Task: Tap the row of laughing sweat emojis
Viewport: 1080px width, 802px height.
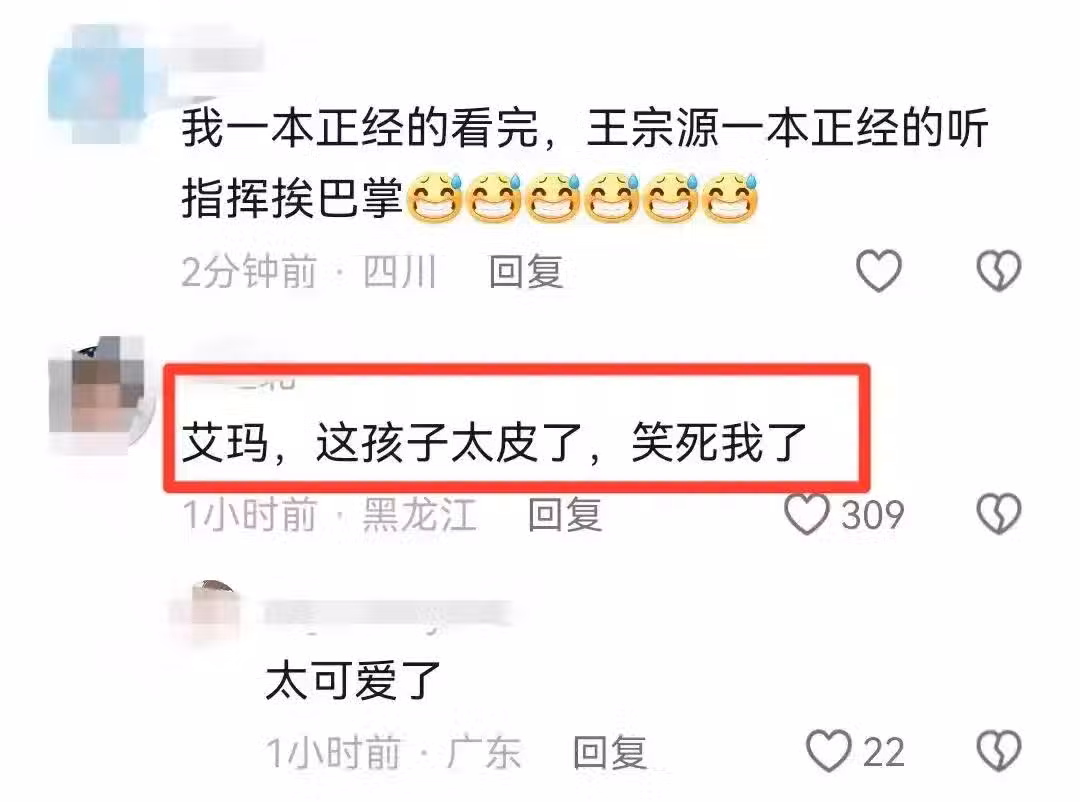Action: tap(583, 198)
